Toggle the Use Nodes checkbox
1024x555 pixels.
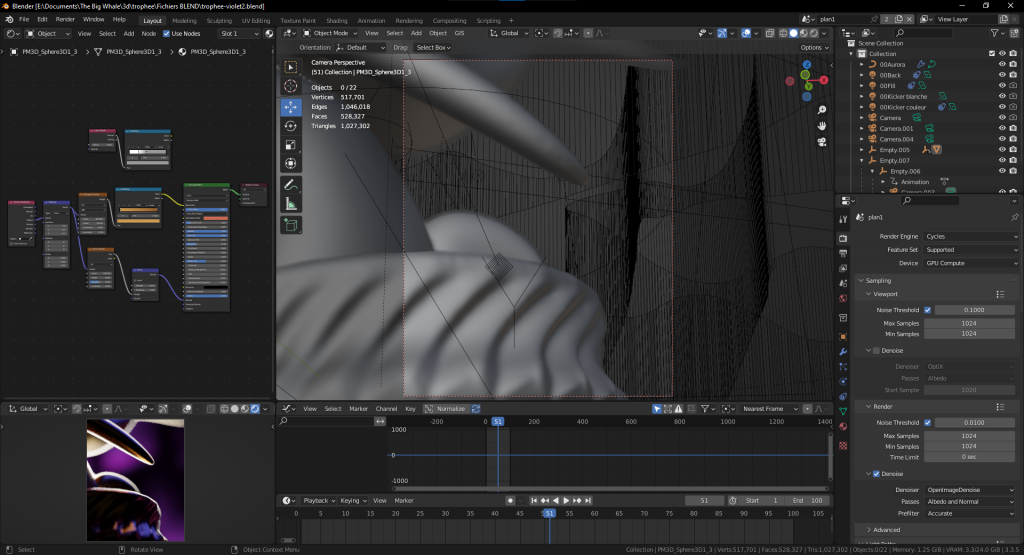pos(165,33)
